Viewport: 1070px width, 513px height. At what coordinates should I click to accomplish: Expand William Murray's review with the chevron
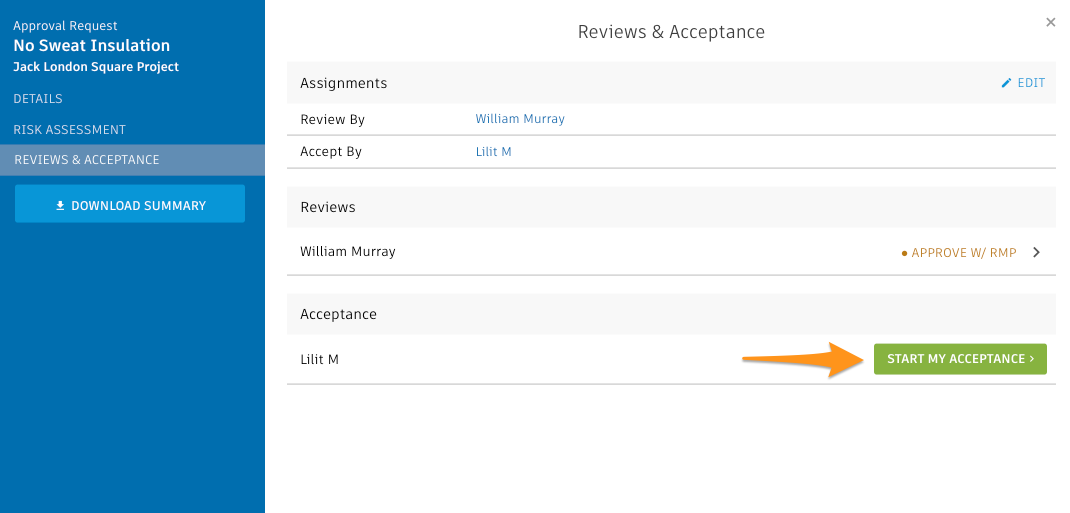coord(1037,252)
